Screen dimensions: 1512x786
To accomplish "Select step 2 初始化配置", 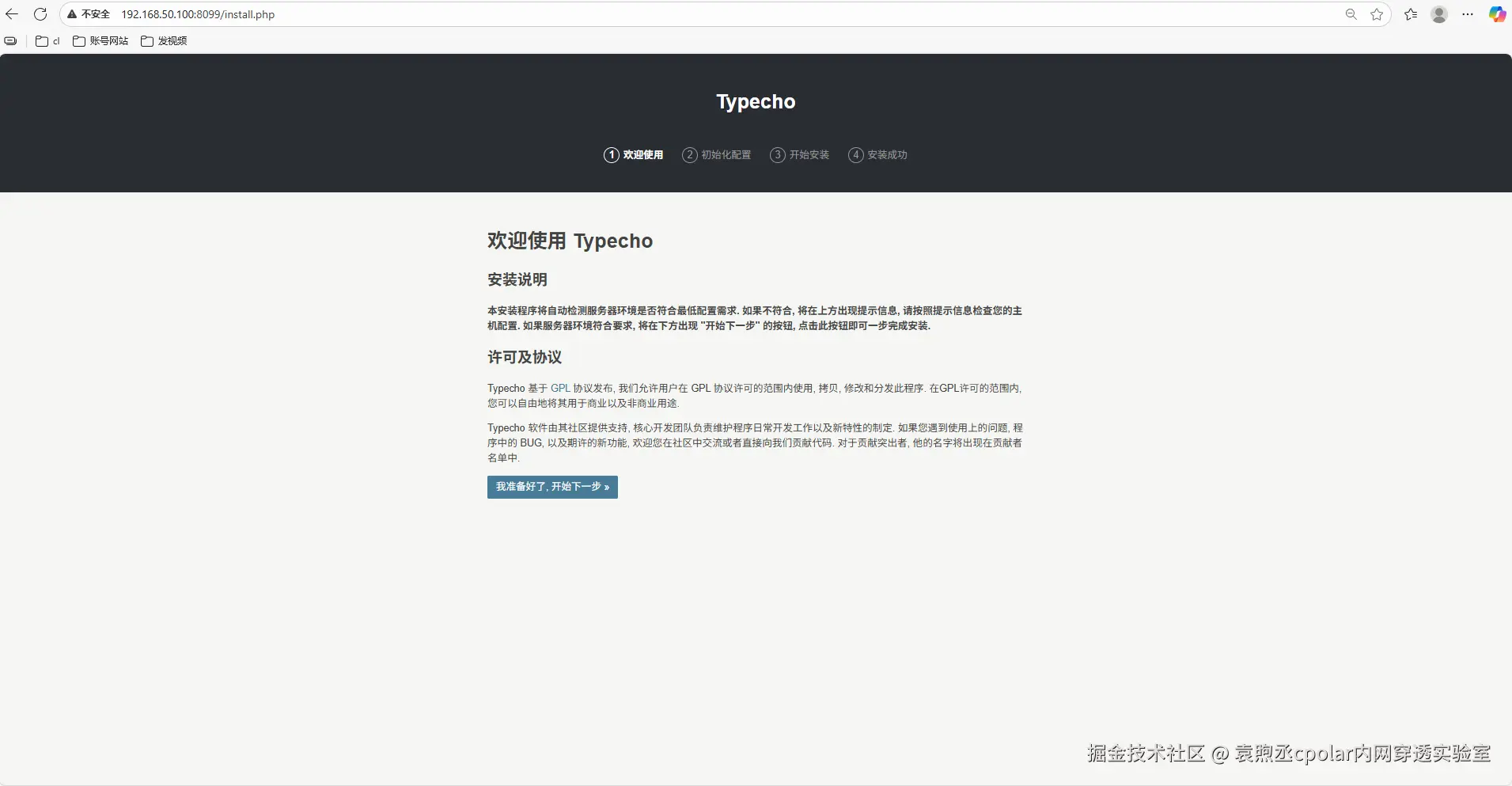I will point(717,155).
